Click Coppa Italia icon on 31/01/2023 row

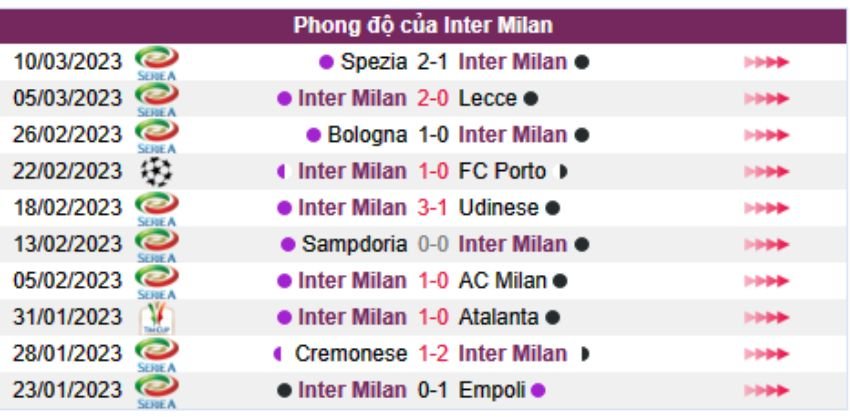tap(155, 318)
